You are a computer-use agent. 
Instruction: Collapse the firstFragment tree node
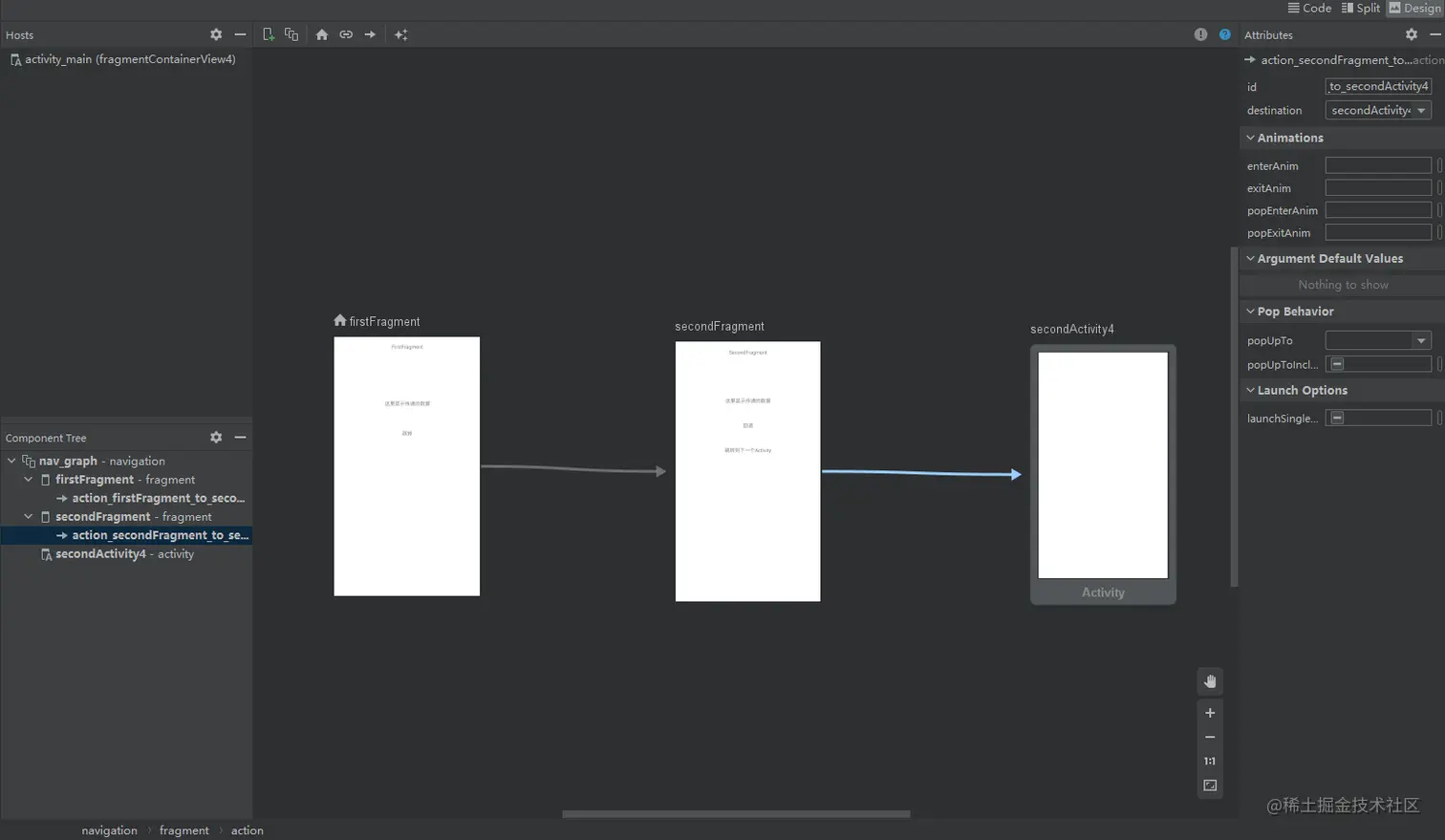[x=29, y=479]
